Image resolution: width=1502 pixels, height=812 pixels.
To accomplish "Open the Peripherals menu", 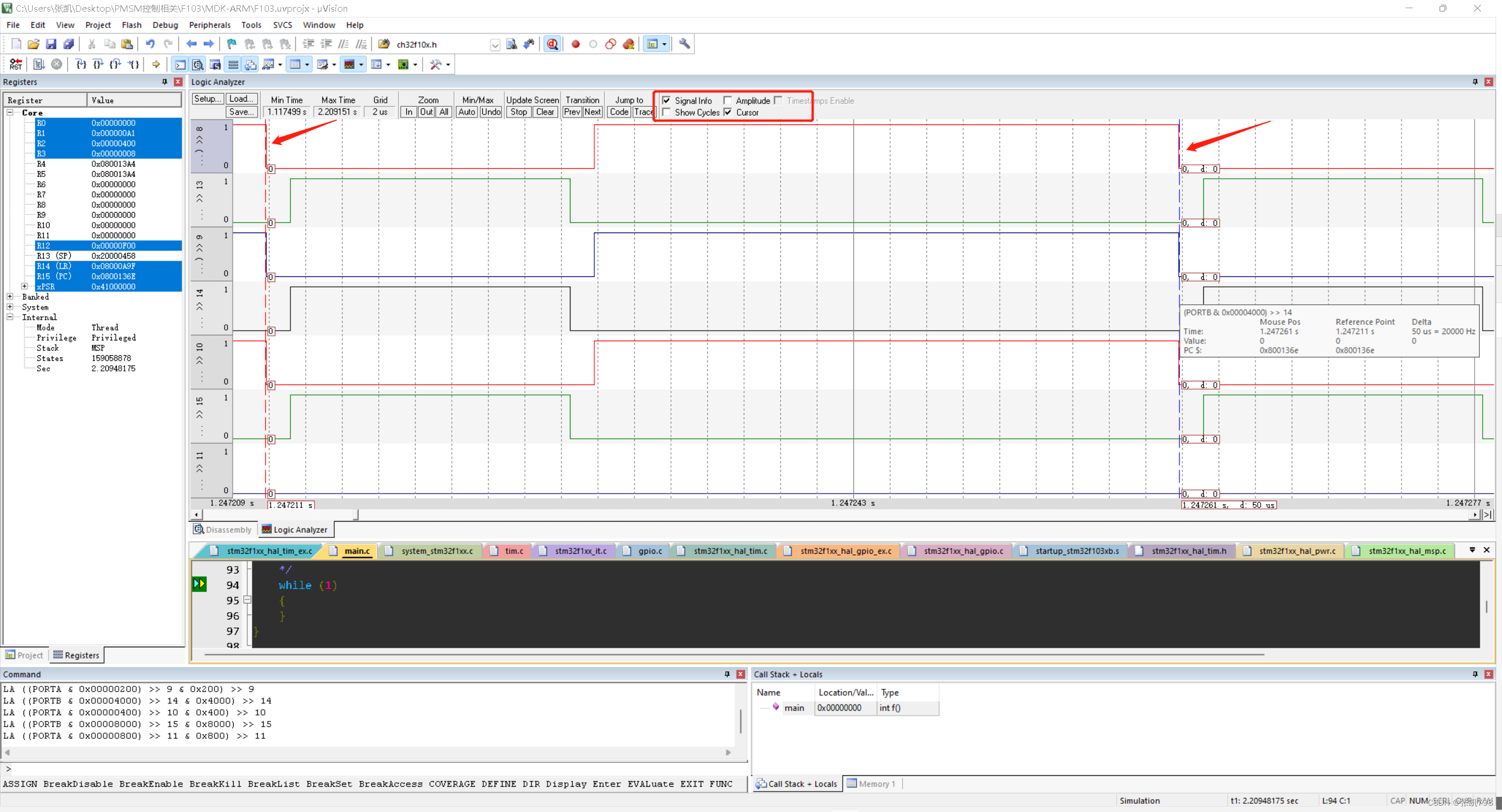I will pyautogui.click(x=210, y=25).
